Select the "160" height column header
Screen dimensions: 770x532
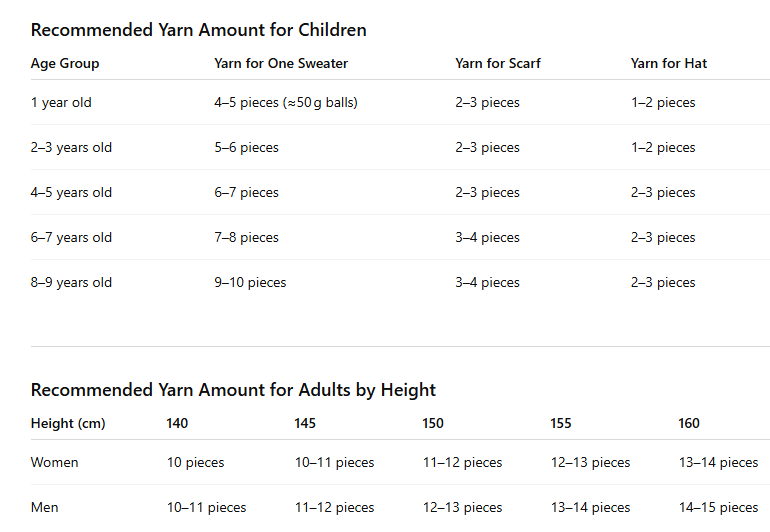689,423
